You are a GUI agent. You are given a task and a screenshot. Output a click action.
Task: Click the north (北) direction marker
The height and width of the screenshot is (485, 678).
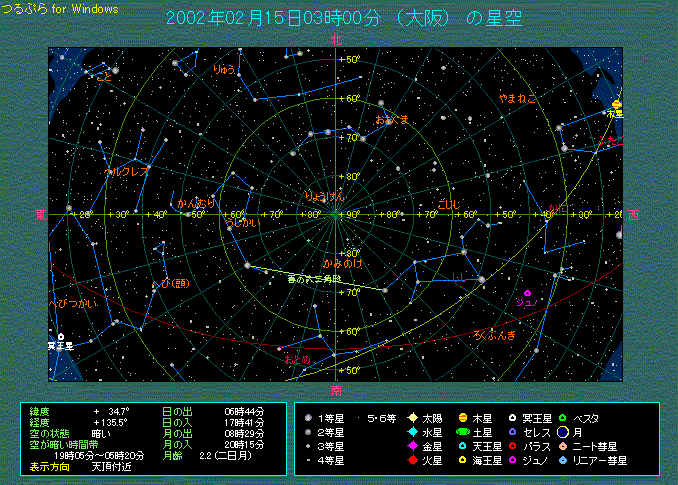pos(337,40)
